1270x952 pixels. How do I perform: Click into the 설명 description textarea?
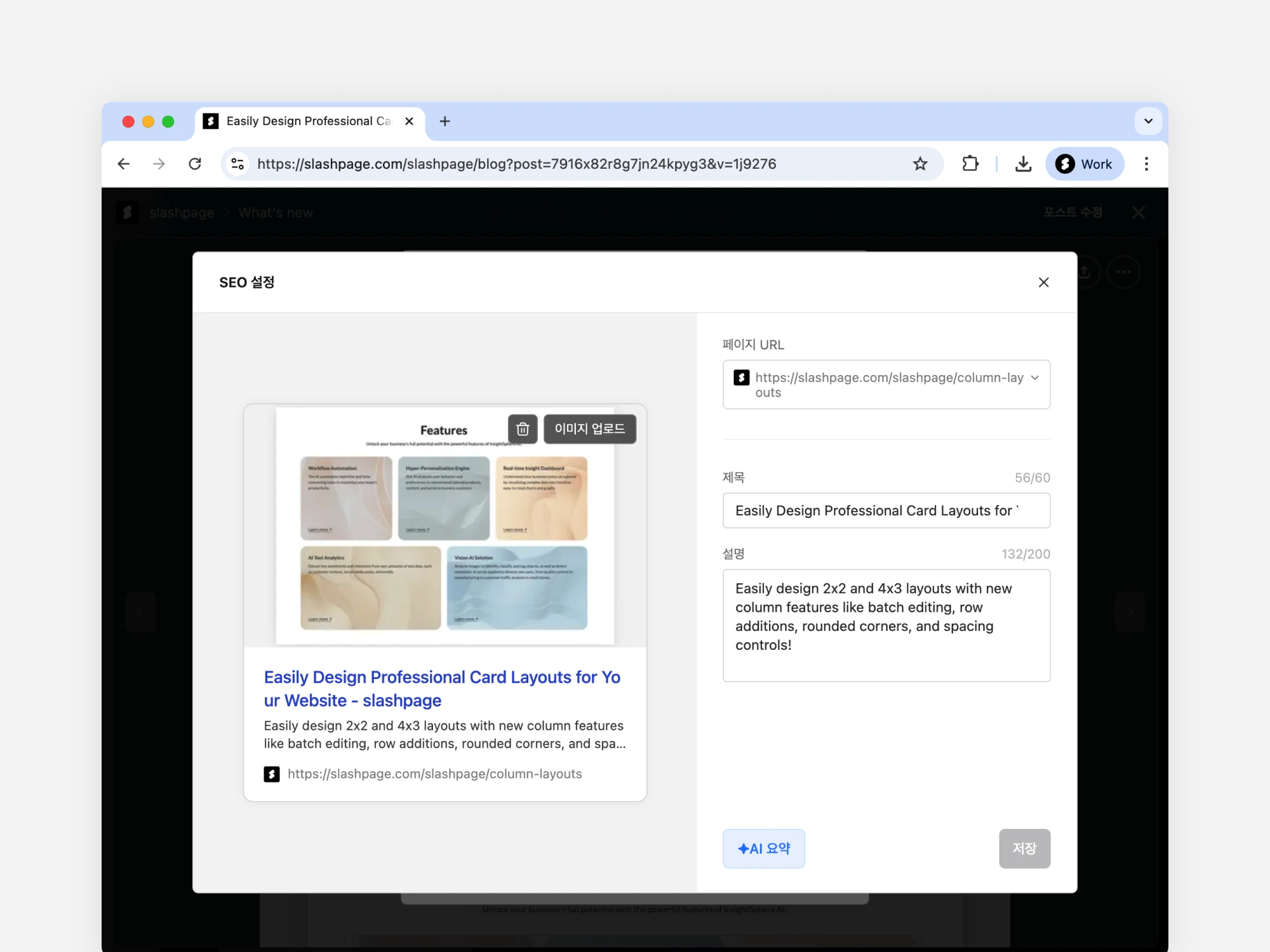pos(886,625)
